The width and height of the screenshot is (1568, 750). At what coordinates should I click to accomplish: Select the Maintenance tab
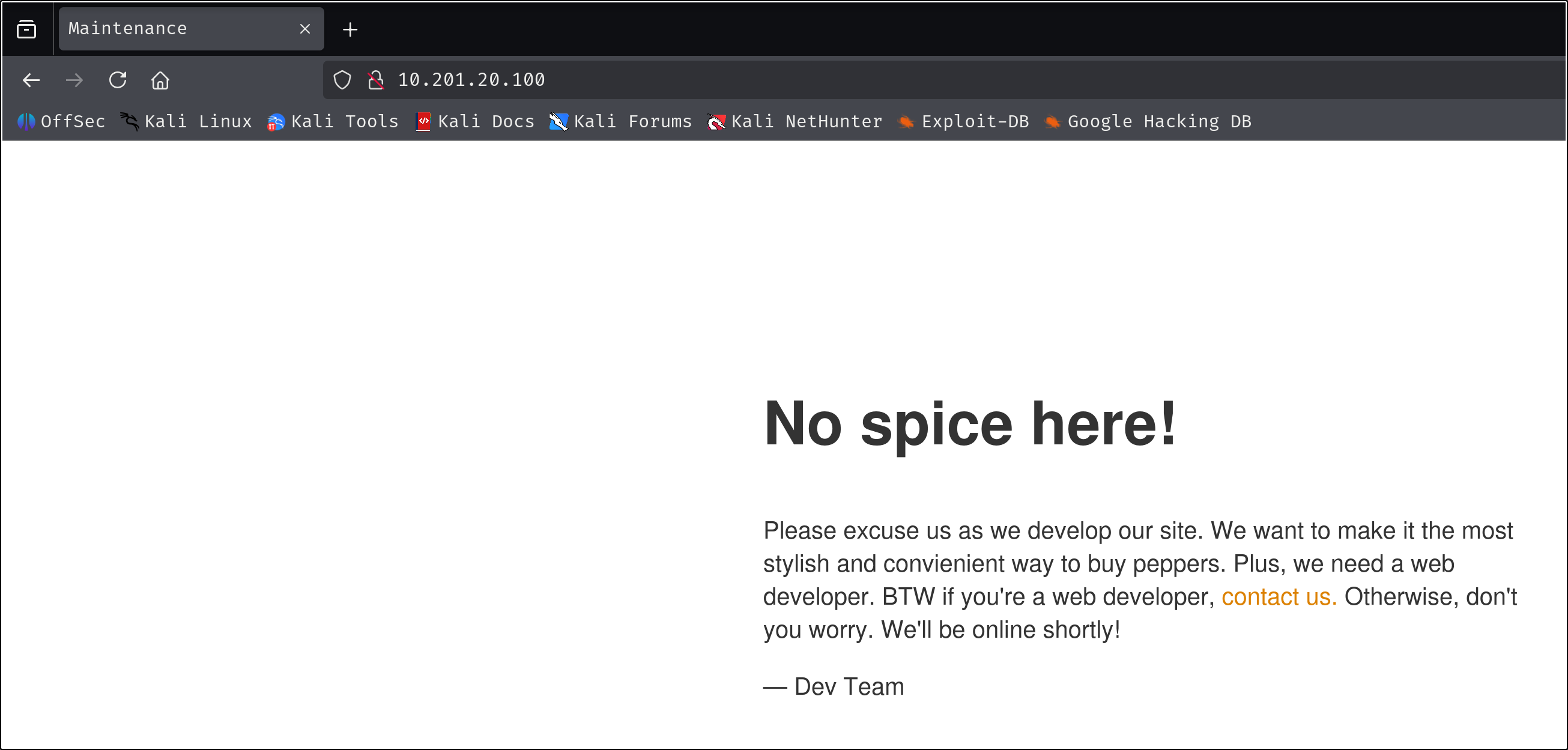(x=177, y=29)
